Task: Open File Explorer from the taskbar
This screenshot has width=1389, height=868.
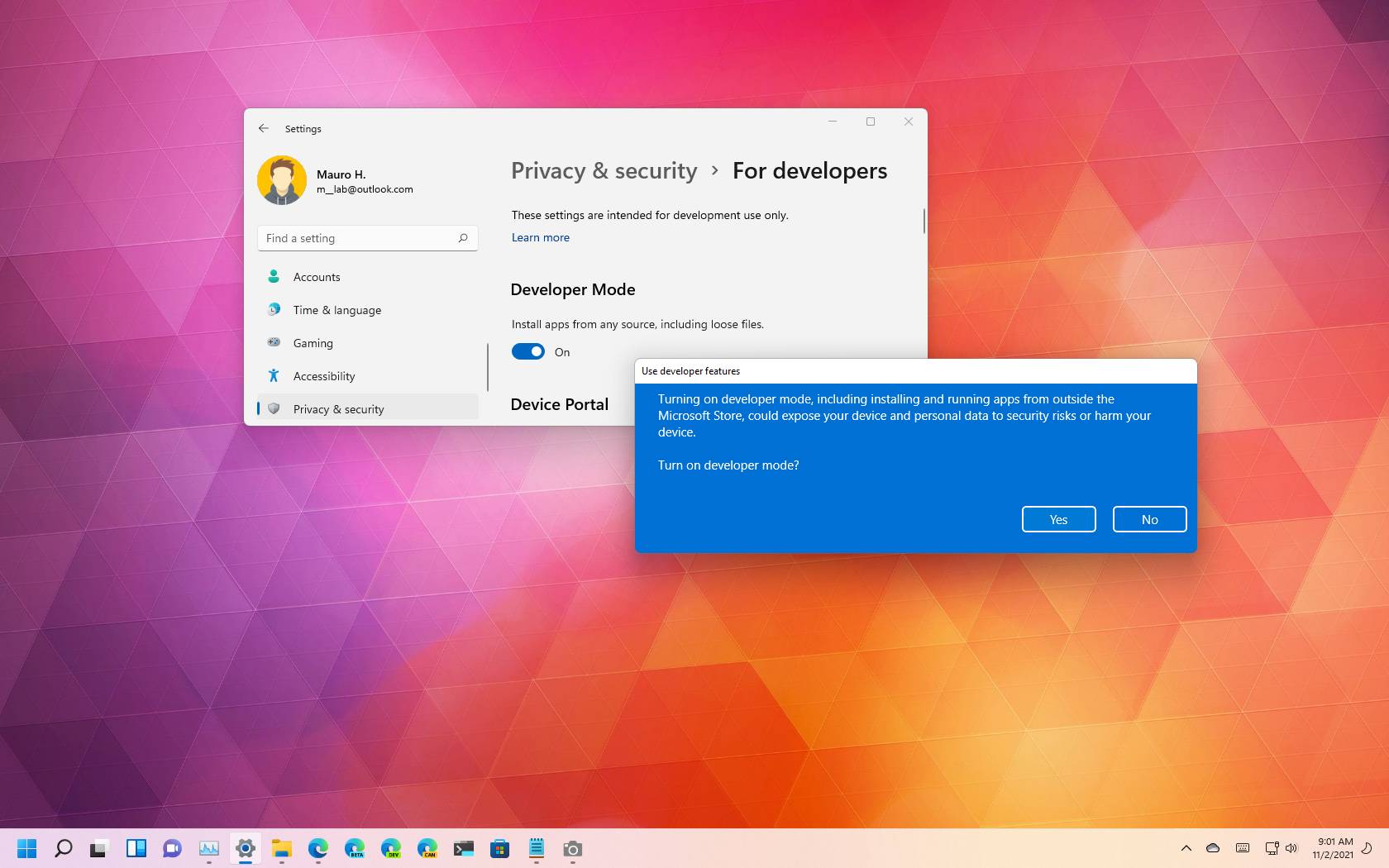Action: coord(282,848)
